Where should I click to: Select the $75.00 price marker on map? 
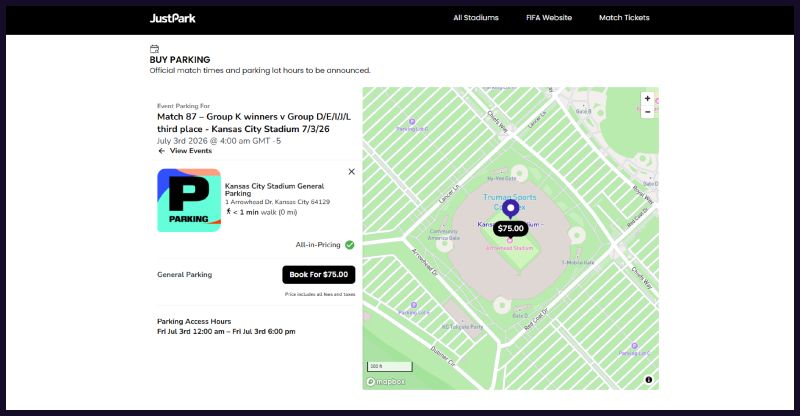point(511,229)
